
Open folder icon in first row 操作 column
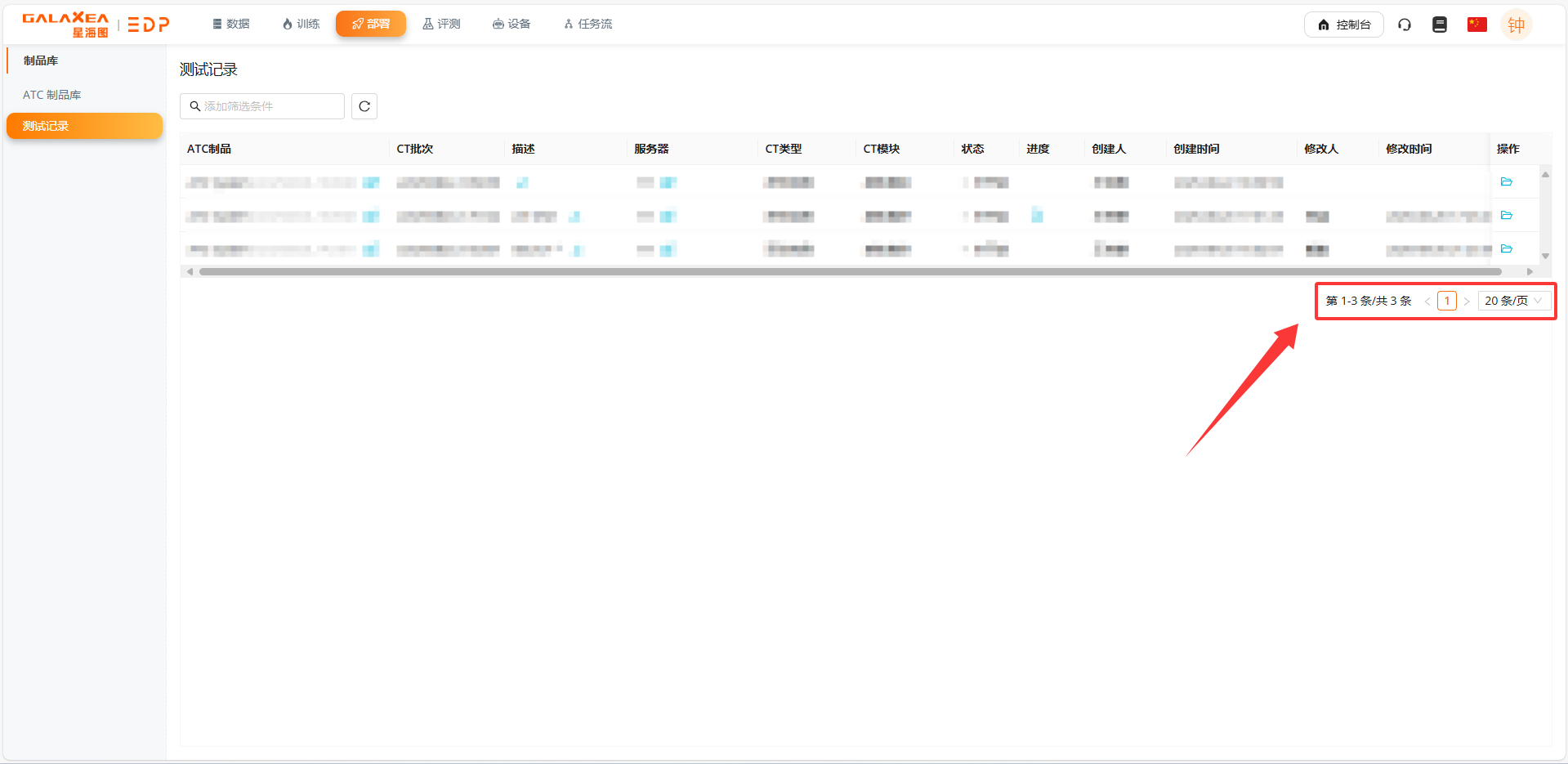coord(1507,181)
